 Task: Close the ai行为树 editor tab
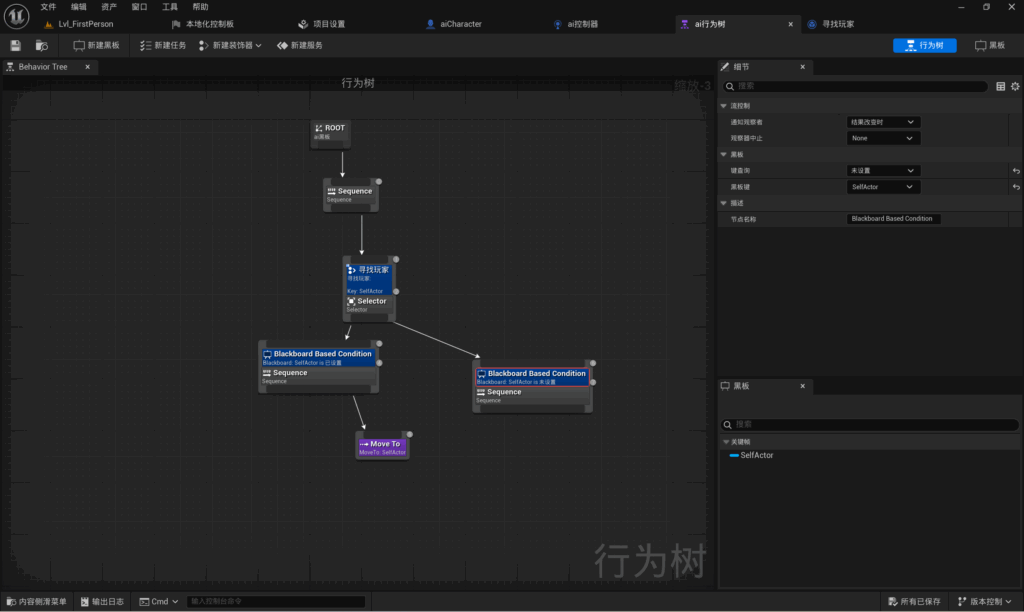pos(790,24)
